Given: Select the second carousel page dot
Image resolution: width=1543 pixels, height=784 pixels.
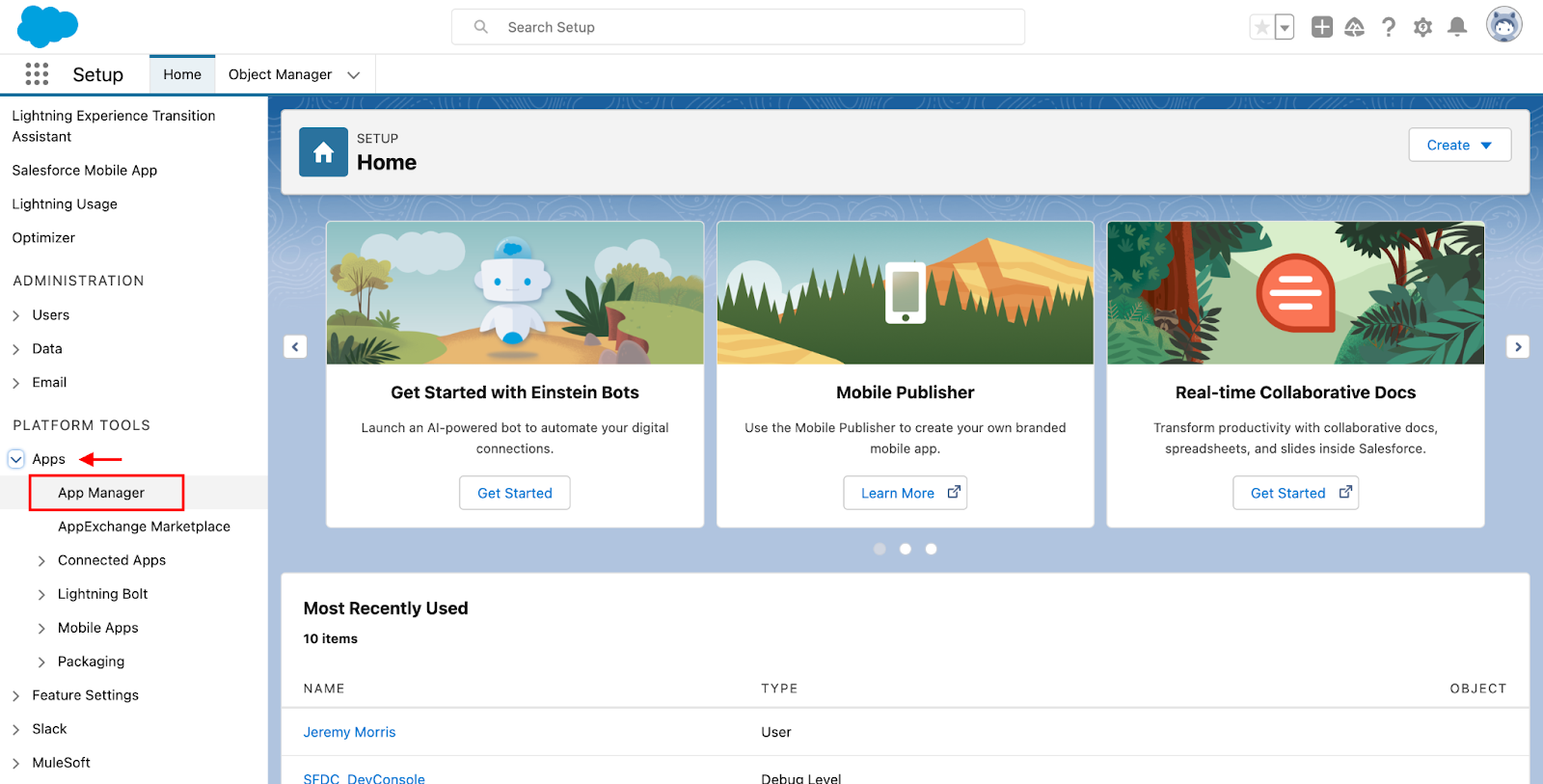Looking at the screenshot, I should pyautogui.click(x=906, y=549).
